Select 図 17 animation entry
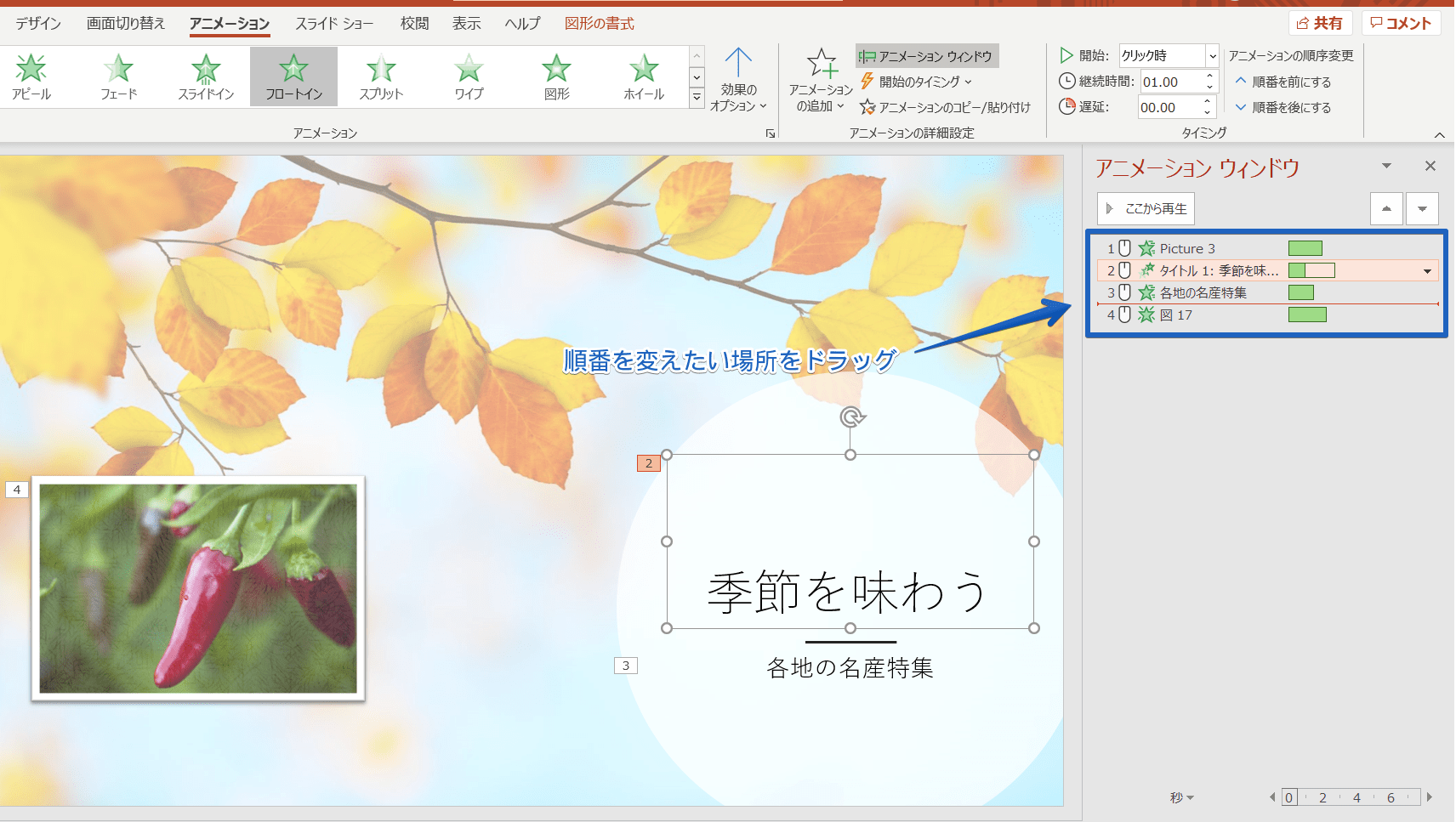The height and width of the screenshot is (822, 1456). (x=1268, y=315)
